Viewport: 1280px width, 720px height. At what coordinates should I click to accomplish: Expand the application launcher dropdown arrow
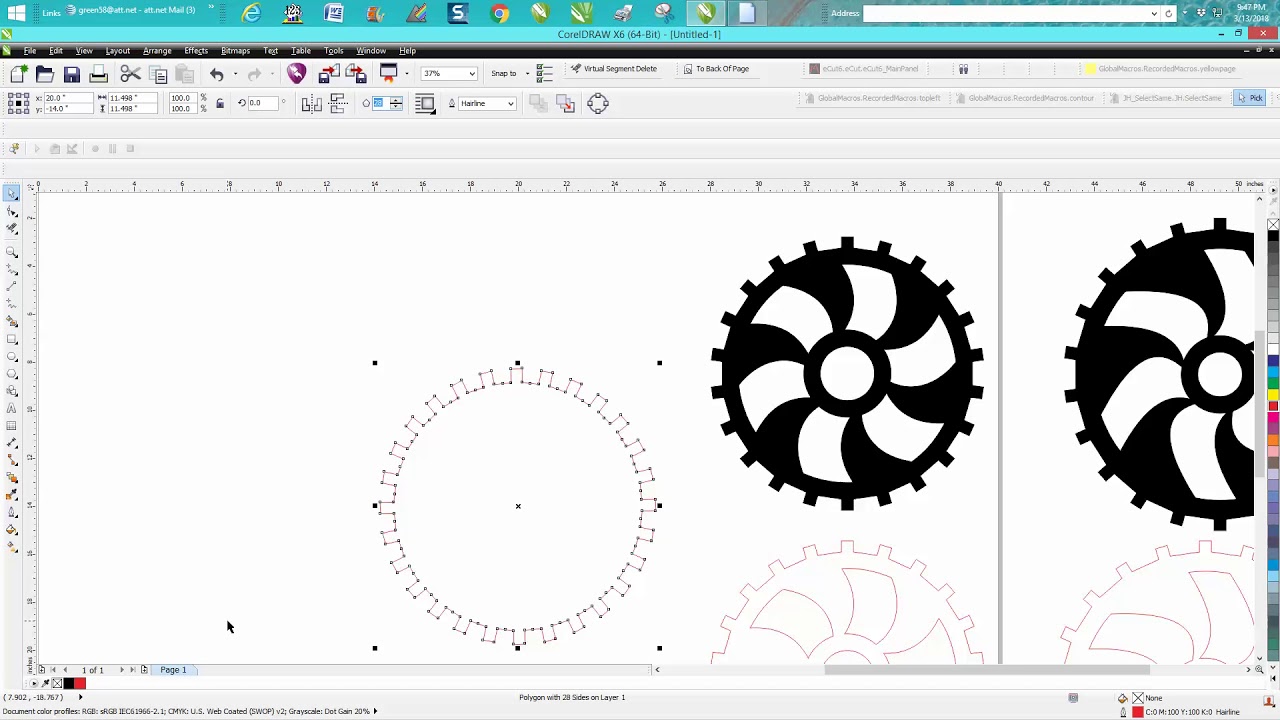(x=406, y=73)
